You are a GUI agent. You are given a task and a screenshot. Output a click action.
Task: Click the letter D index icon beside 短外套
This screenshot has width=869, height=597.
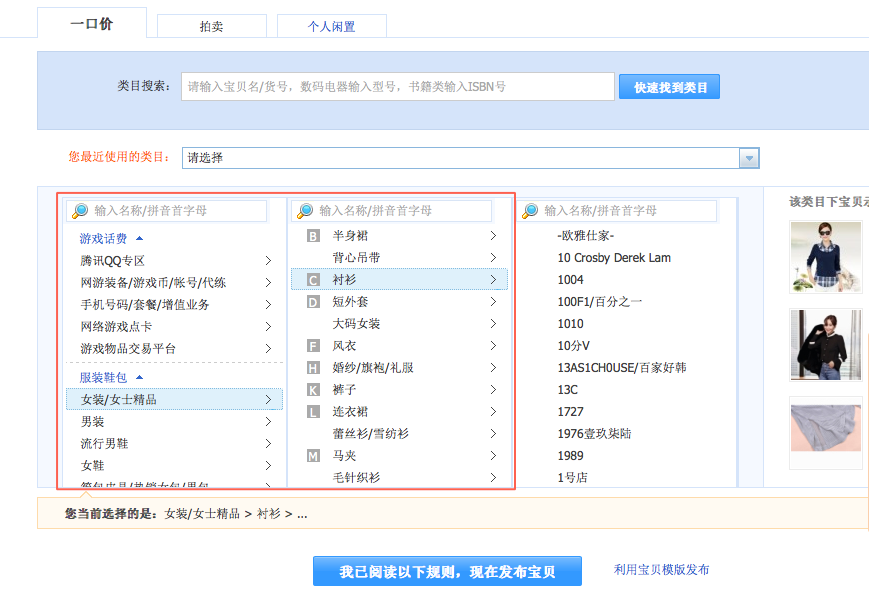[313, 302]
